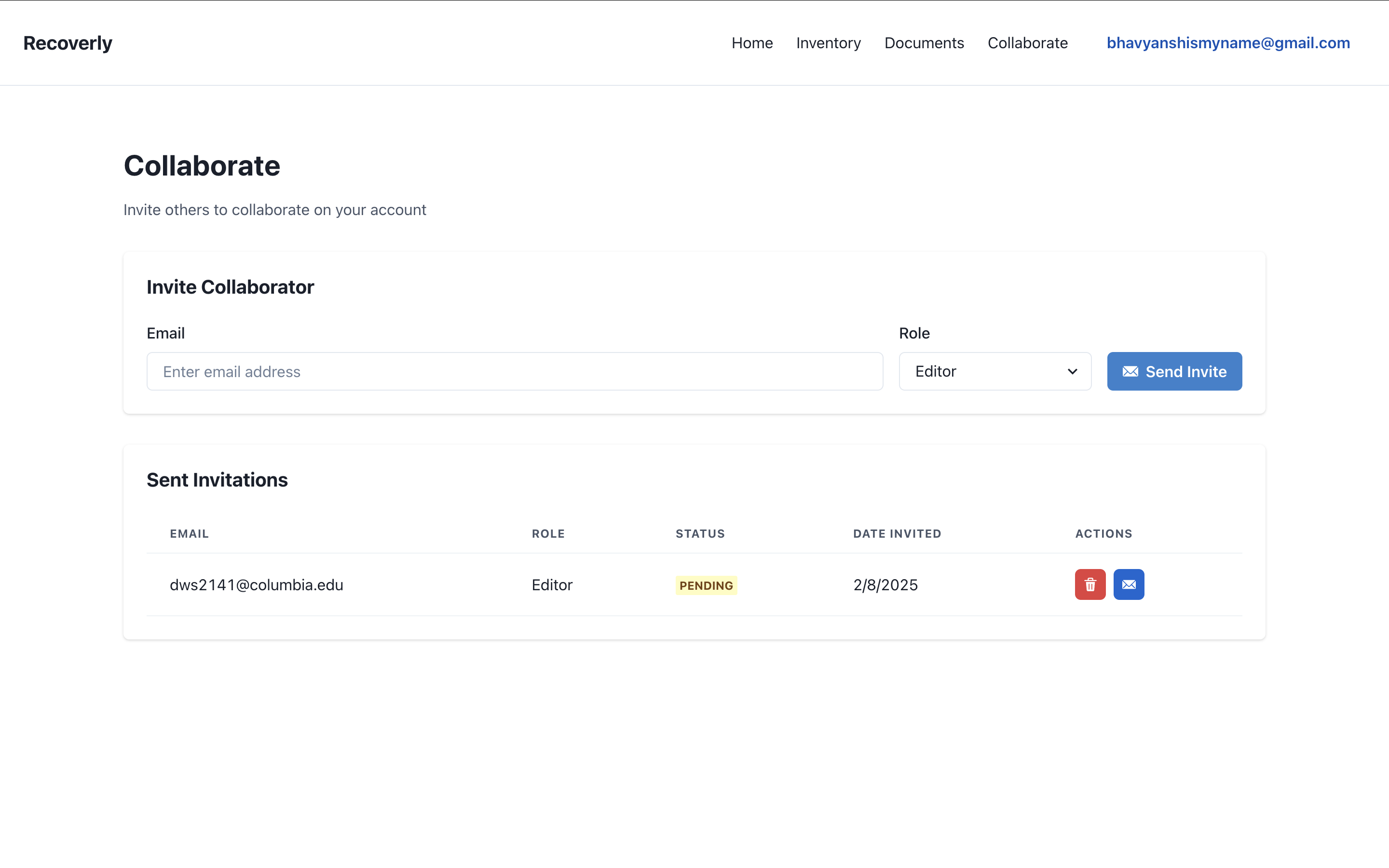Select Collaborate in the top navigation
This screenshot has height=868, width=1389.
pyautogui.click(x=1027, y=43)
